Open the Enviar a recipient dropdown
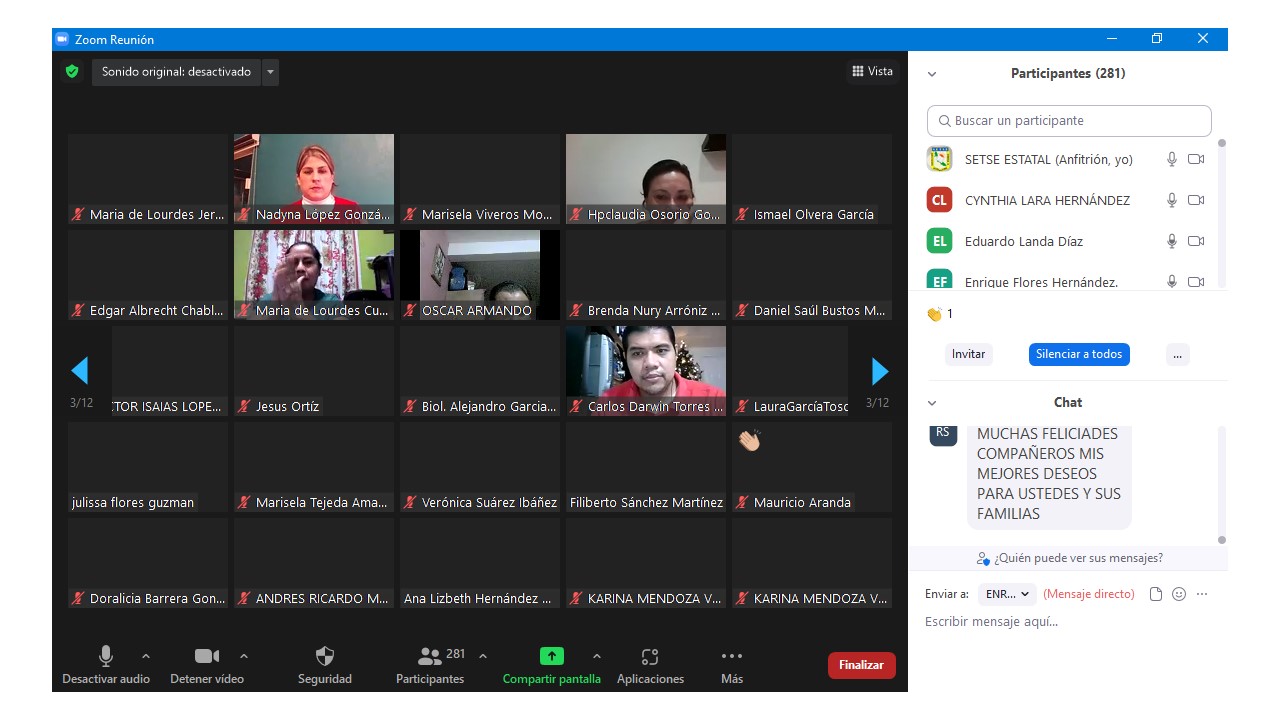Image resolution: width=1280 pixels, height=720 pixels. tap(1007, 594)
